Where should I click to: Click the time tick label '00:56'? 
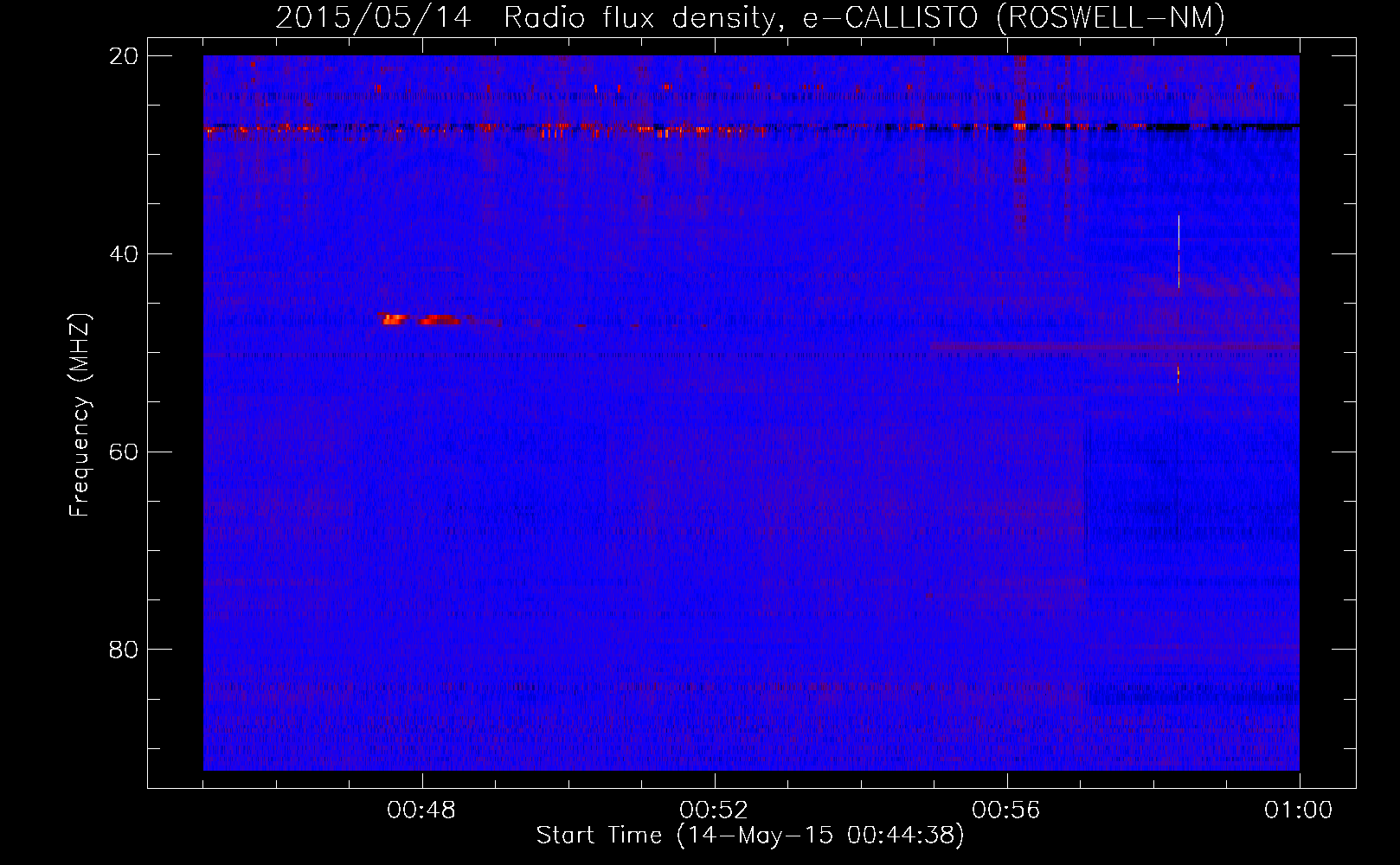click(1006, 811)
